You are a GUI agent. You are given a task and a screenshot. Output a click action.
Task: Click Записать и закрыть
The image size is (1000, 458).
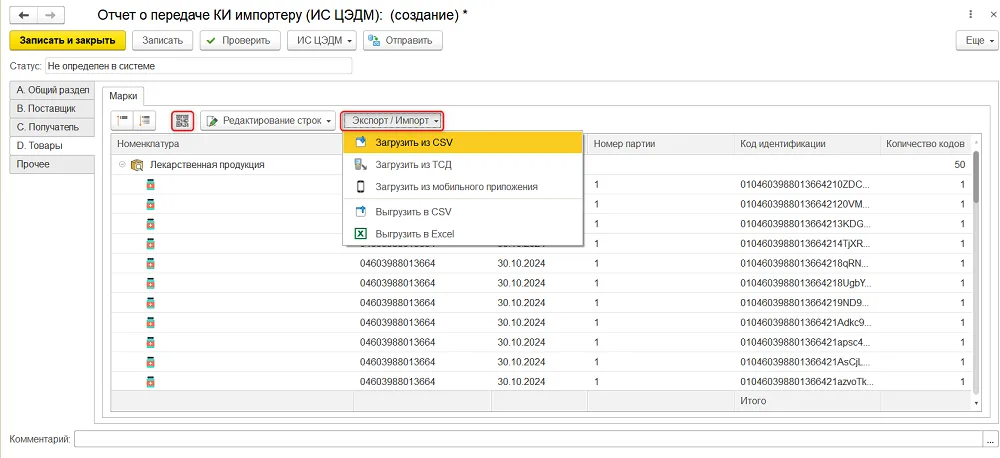(x=68, y=41)
